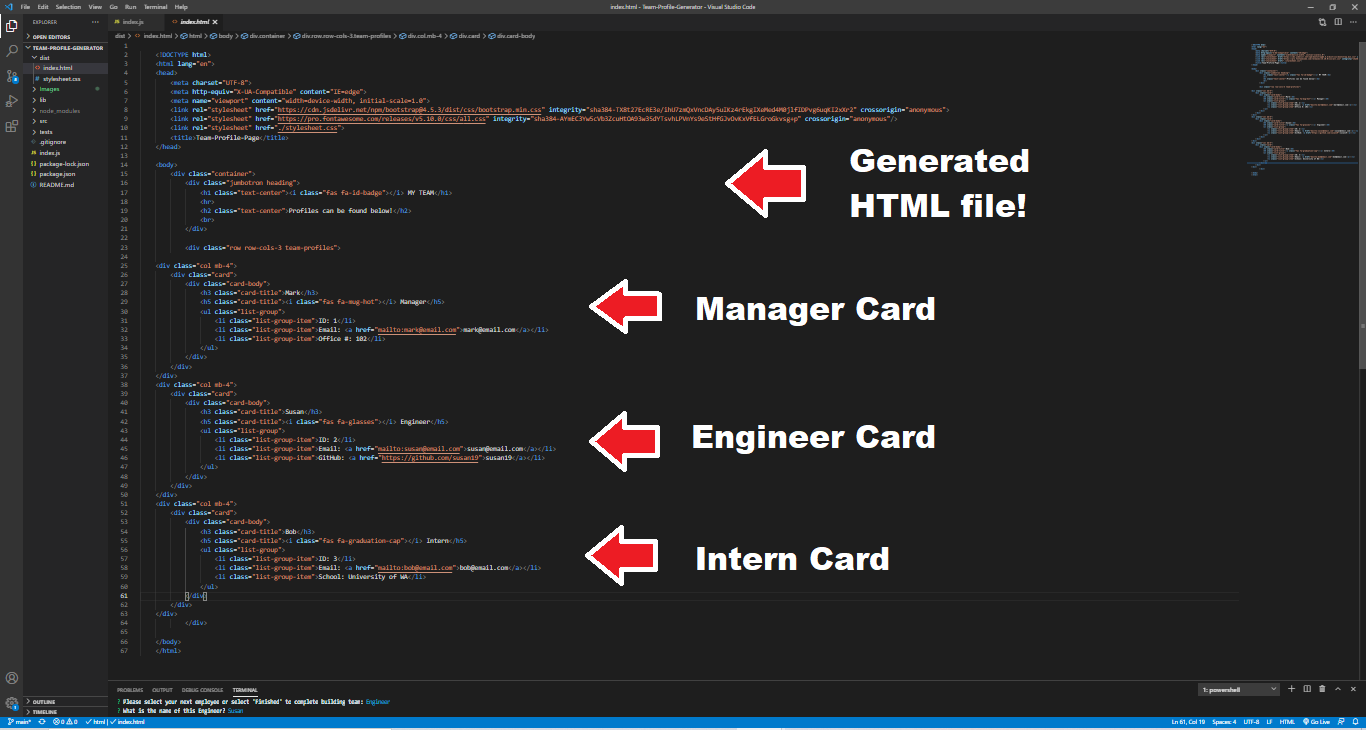The height and width of the screenshot is (730, 1366).
Task: Open Search in the Activity Bar
Action: (12, 50)
